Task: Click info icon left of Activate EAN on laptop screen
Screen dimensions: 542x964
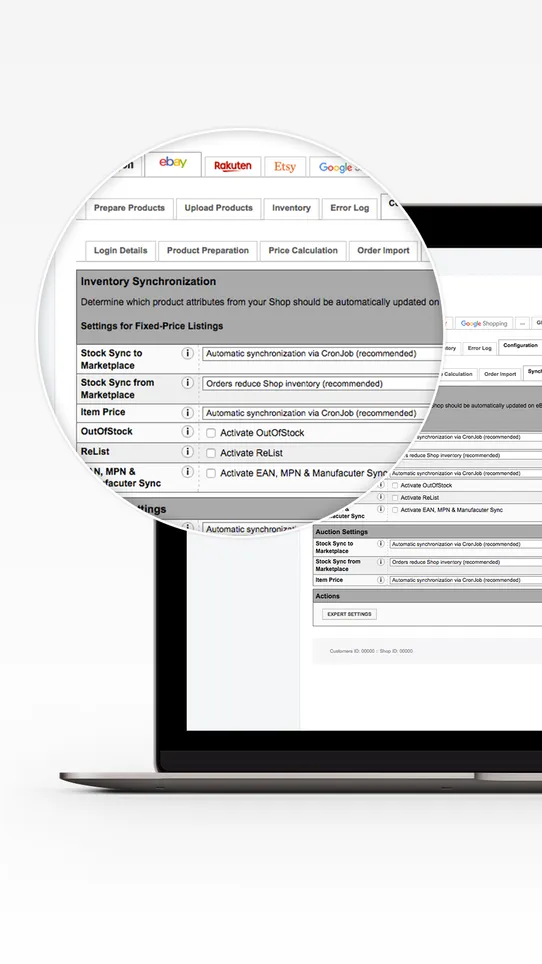Action: point(380,509)
